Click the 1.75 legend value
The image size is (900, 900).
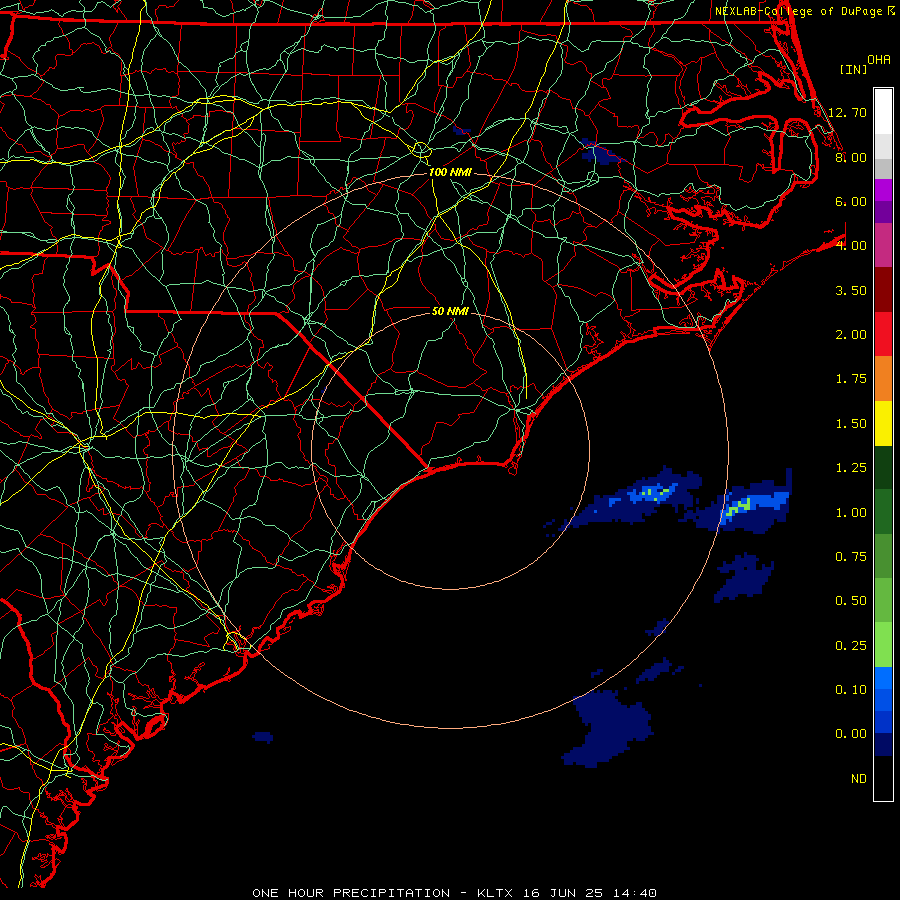[x=851, y=379]
